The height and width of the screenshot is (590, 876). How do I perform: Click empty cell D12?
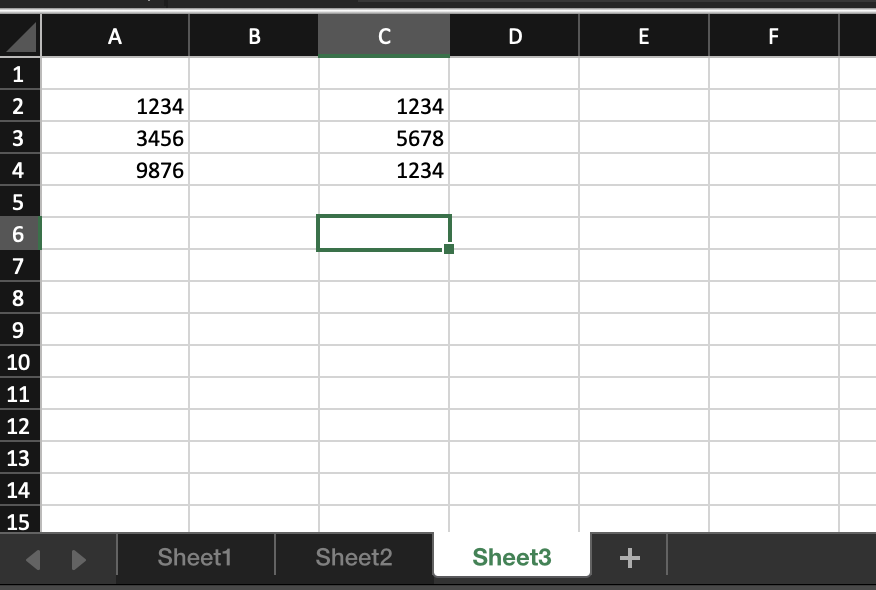point(515,426)
